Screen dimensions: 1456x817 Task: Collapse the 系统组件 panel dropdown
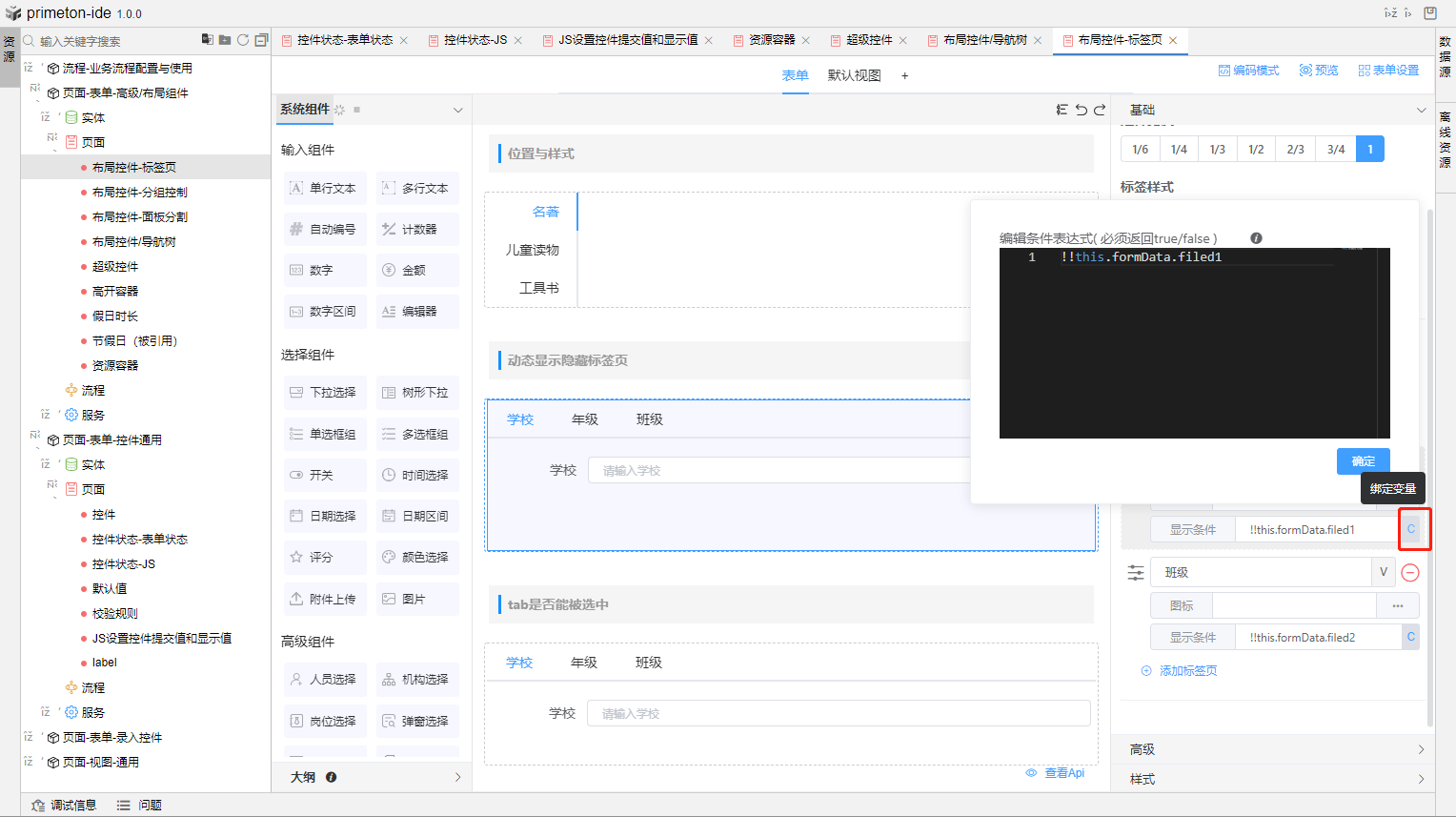[457, 110]
